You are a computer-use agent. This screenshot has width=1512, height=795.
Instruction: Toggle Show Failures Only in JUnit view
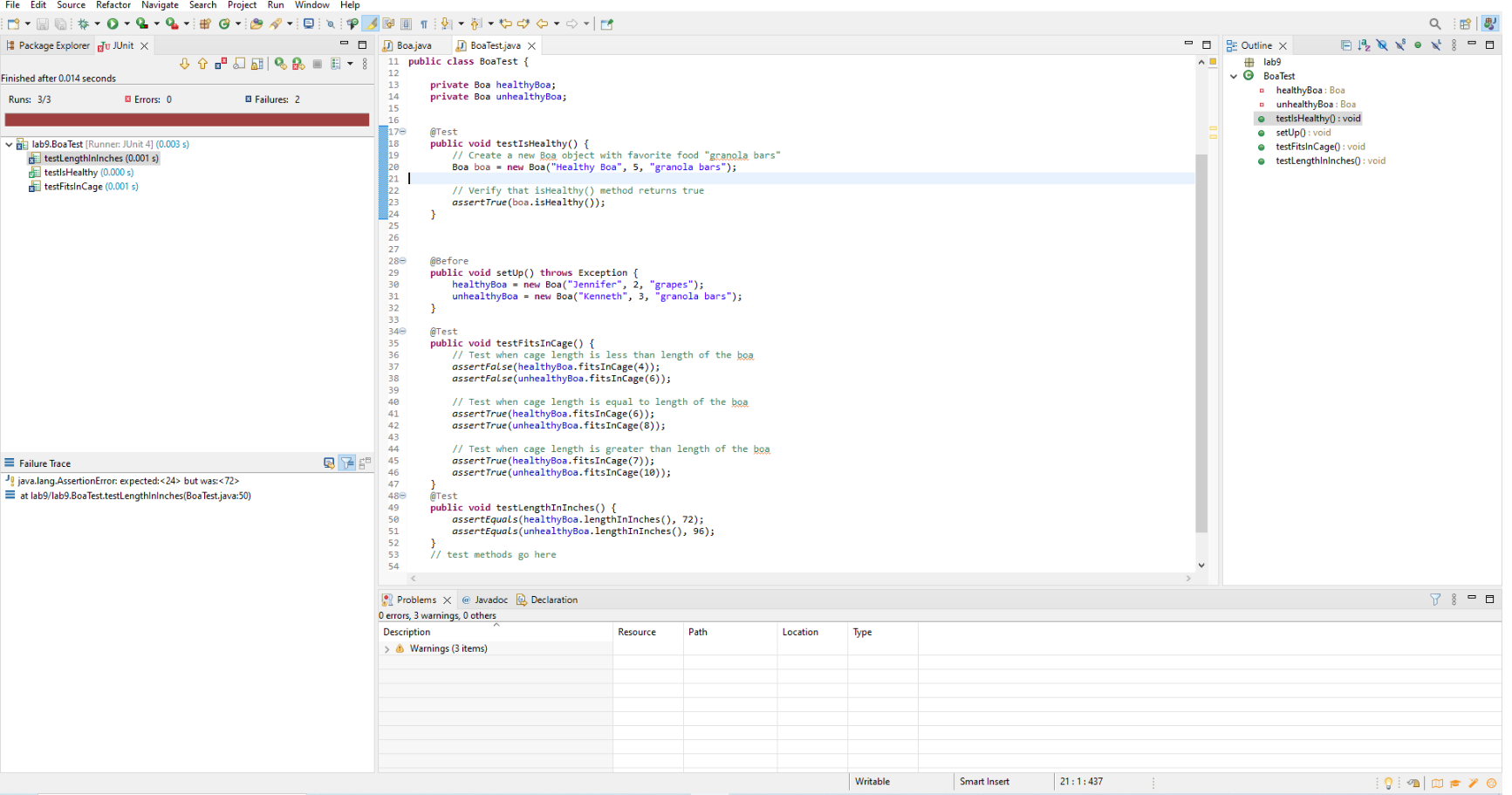click(221, 64)
